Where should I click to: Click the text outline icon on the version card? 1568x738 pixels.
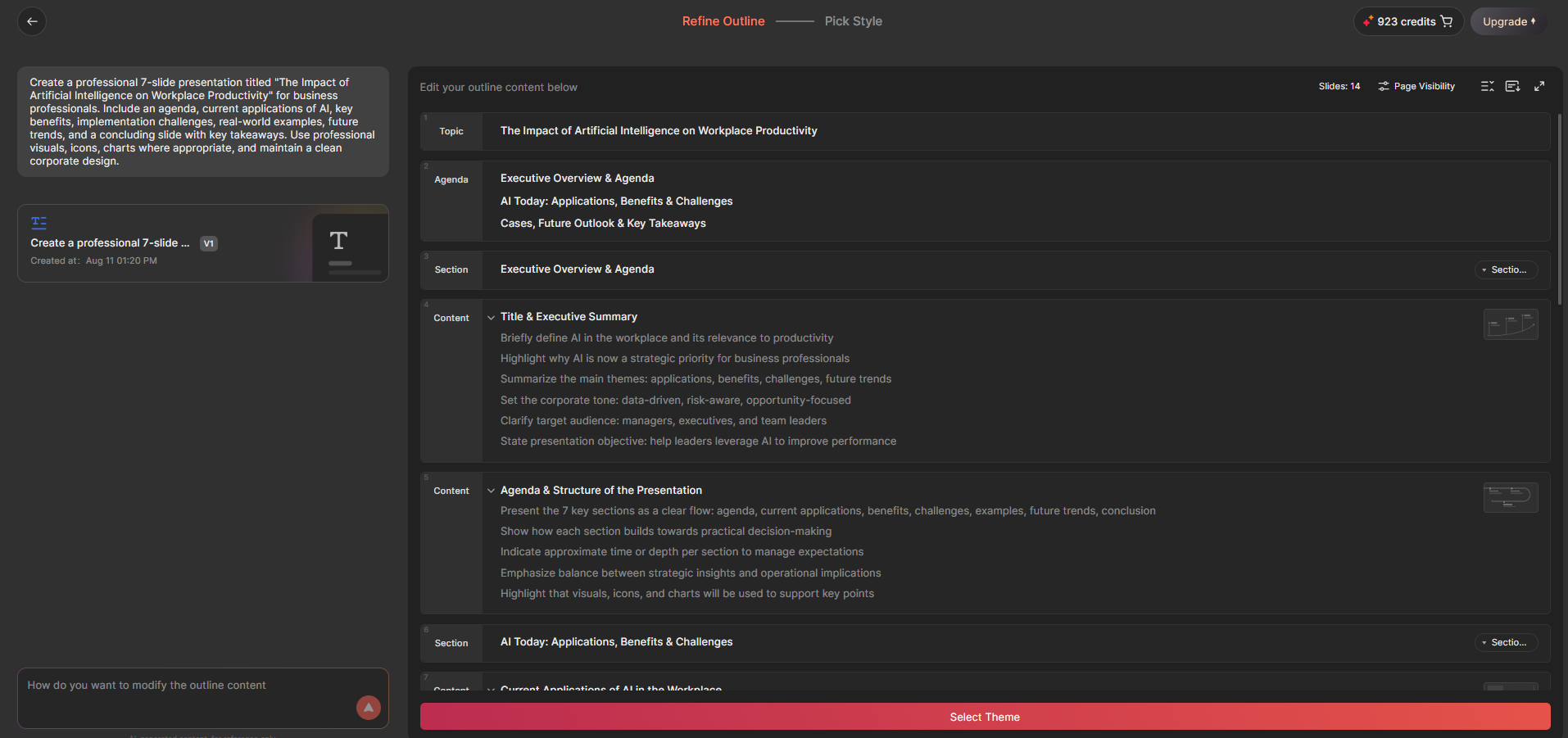coord(39,222)
